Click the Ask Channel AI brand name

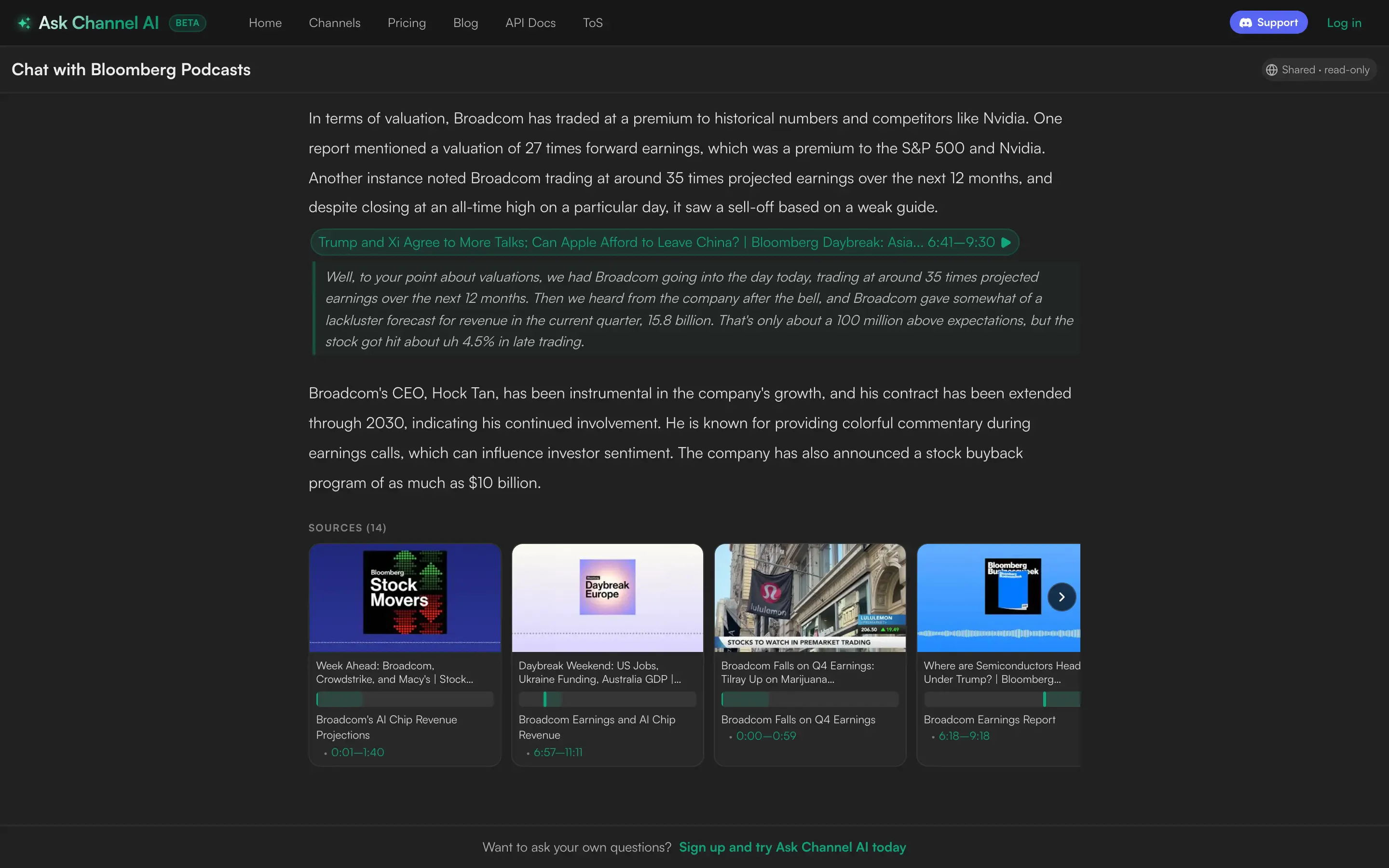click(99, 23)
